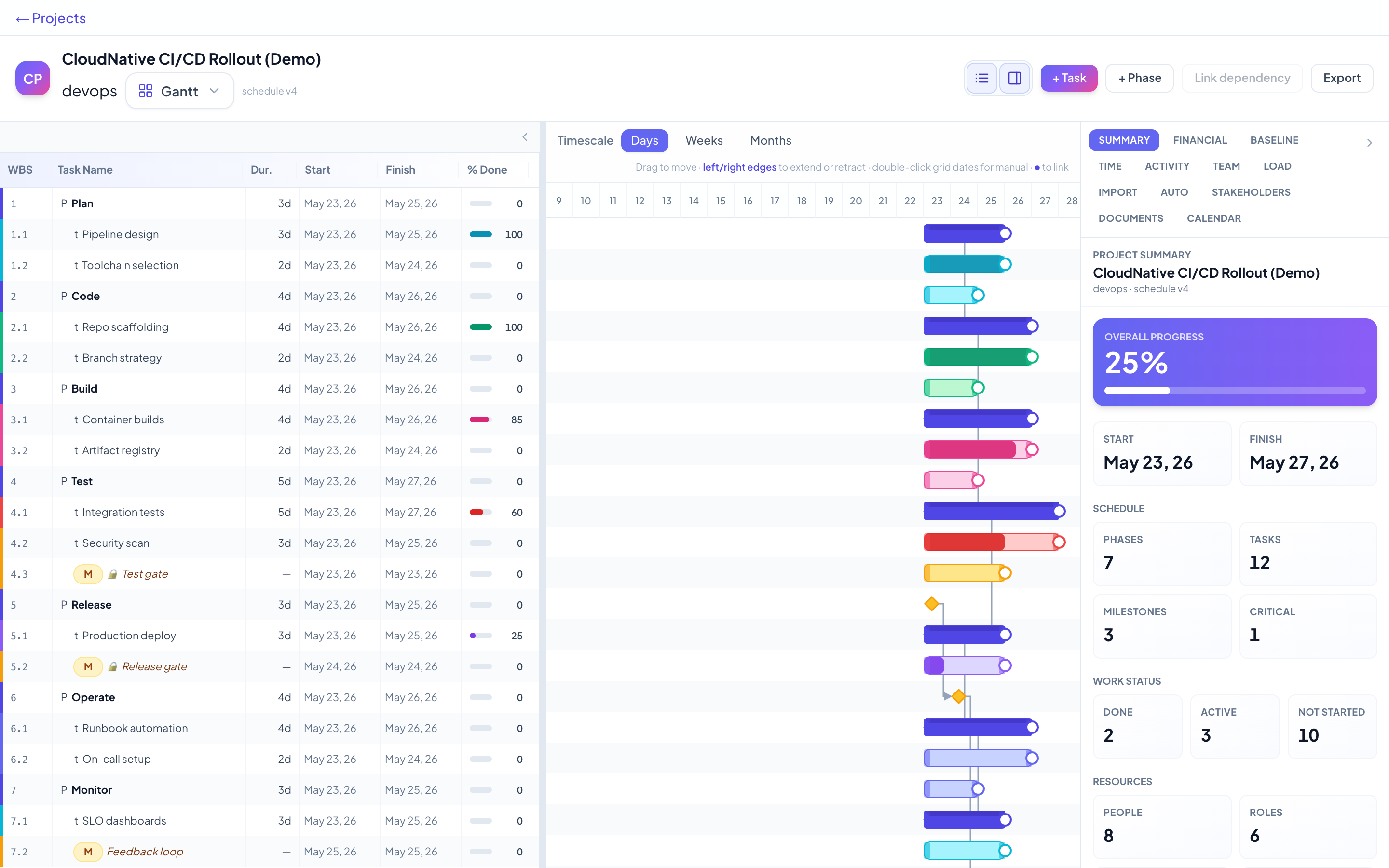Switch to the TIME tab

point(1109,166)
